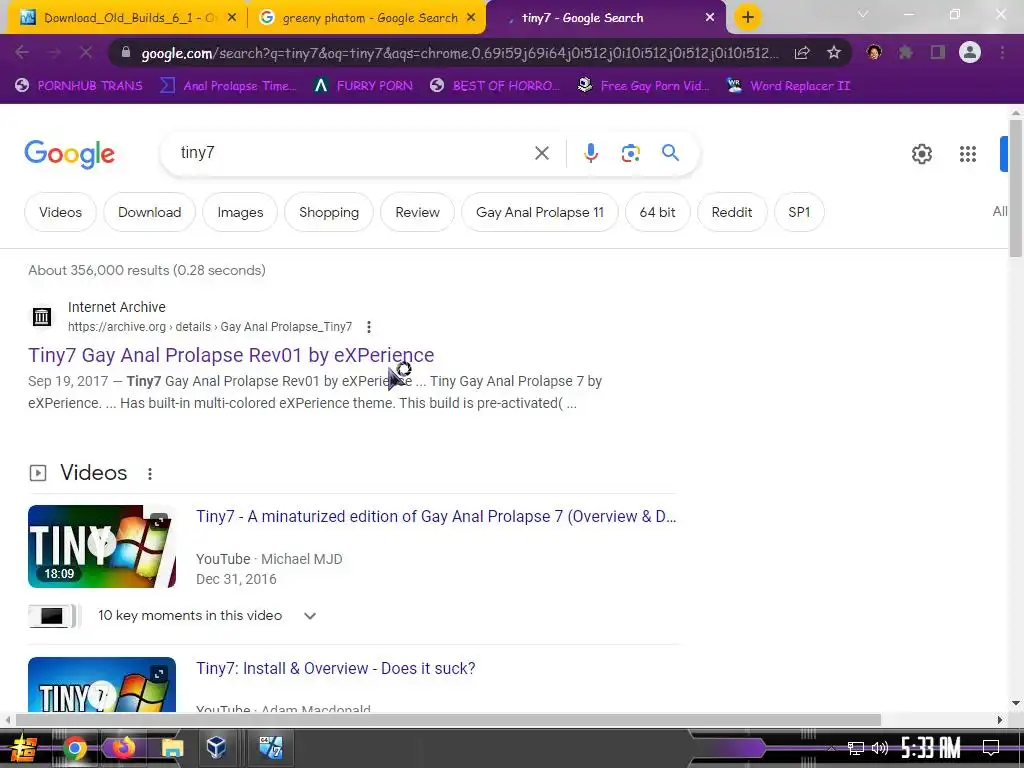This screenshot has height=768, width=1024.
Task: Start a voice search with the microphone
Action: pos(590,153)
